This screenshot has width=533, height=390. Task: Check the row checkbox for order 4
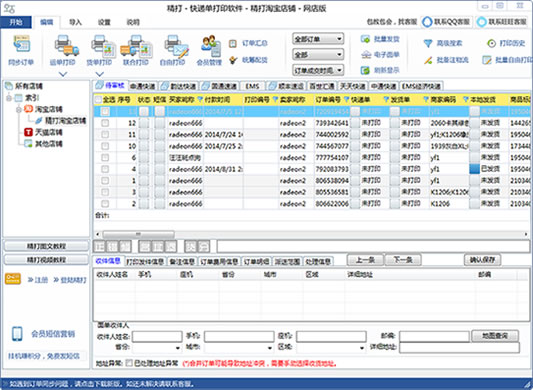[105, 169]
